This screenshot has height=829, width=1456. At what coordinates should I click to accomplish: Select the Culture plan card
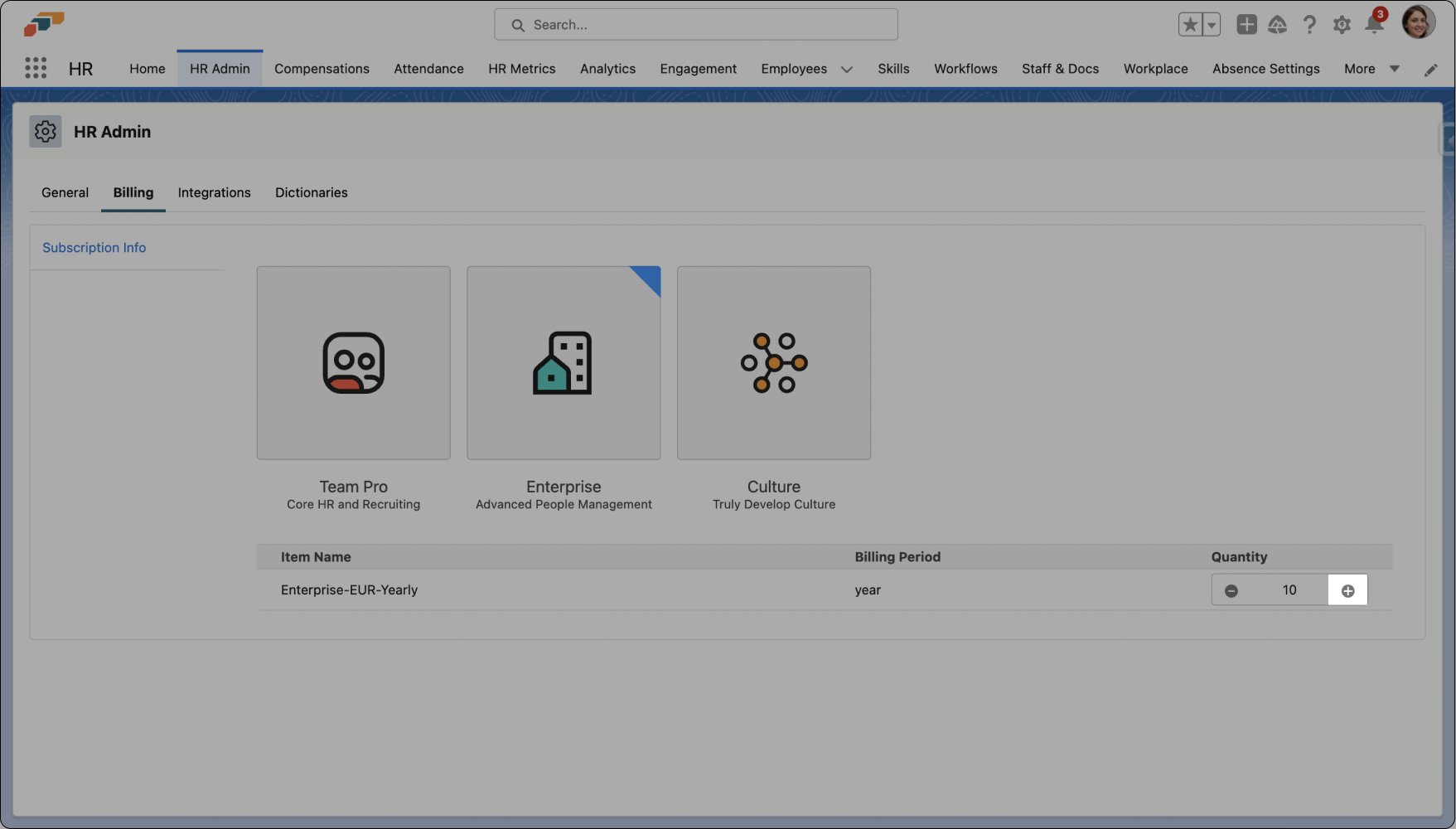point(773,363)
